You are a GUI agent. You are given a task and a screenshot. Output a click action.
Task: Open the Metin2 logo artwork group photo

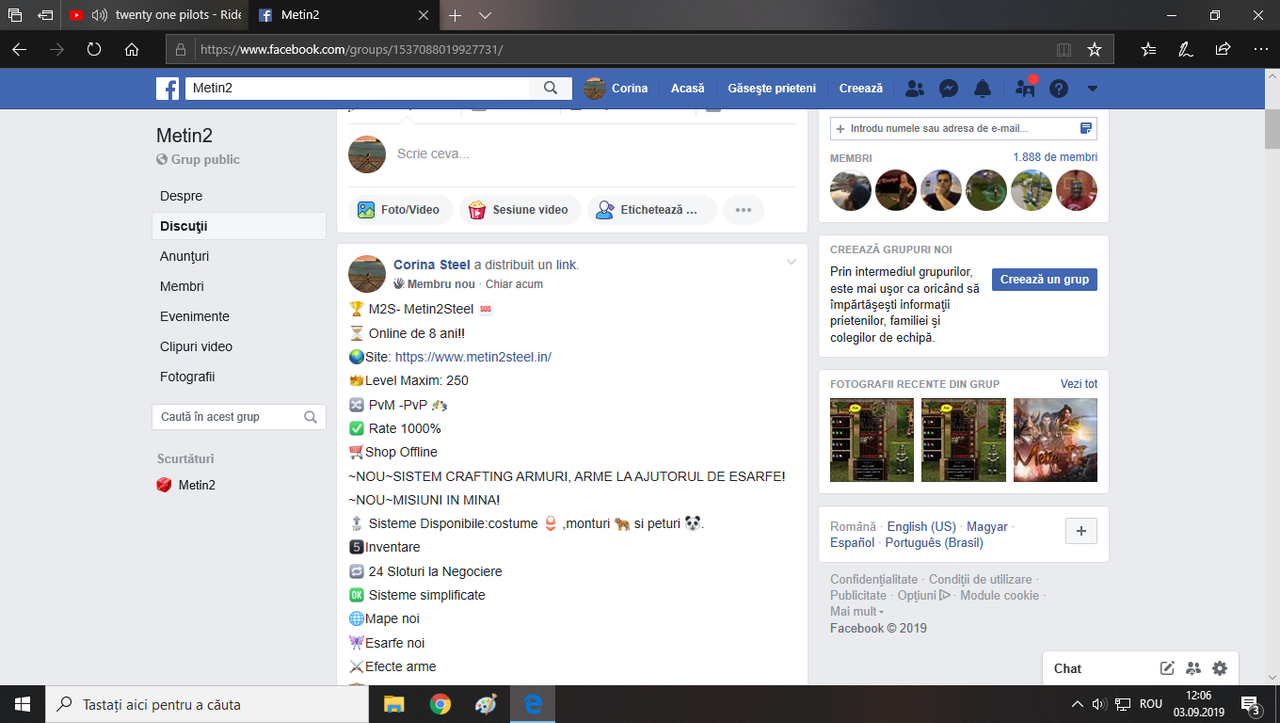[1055, 440]
